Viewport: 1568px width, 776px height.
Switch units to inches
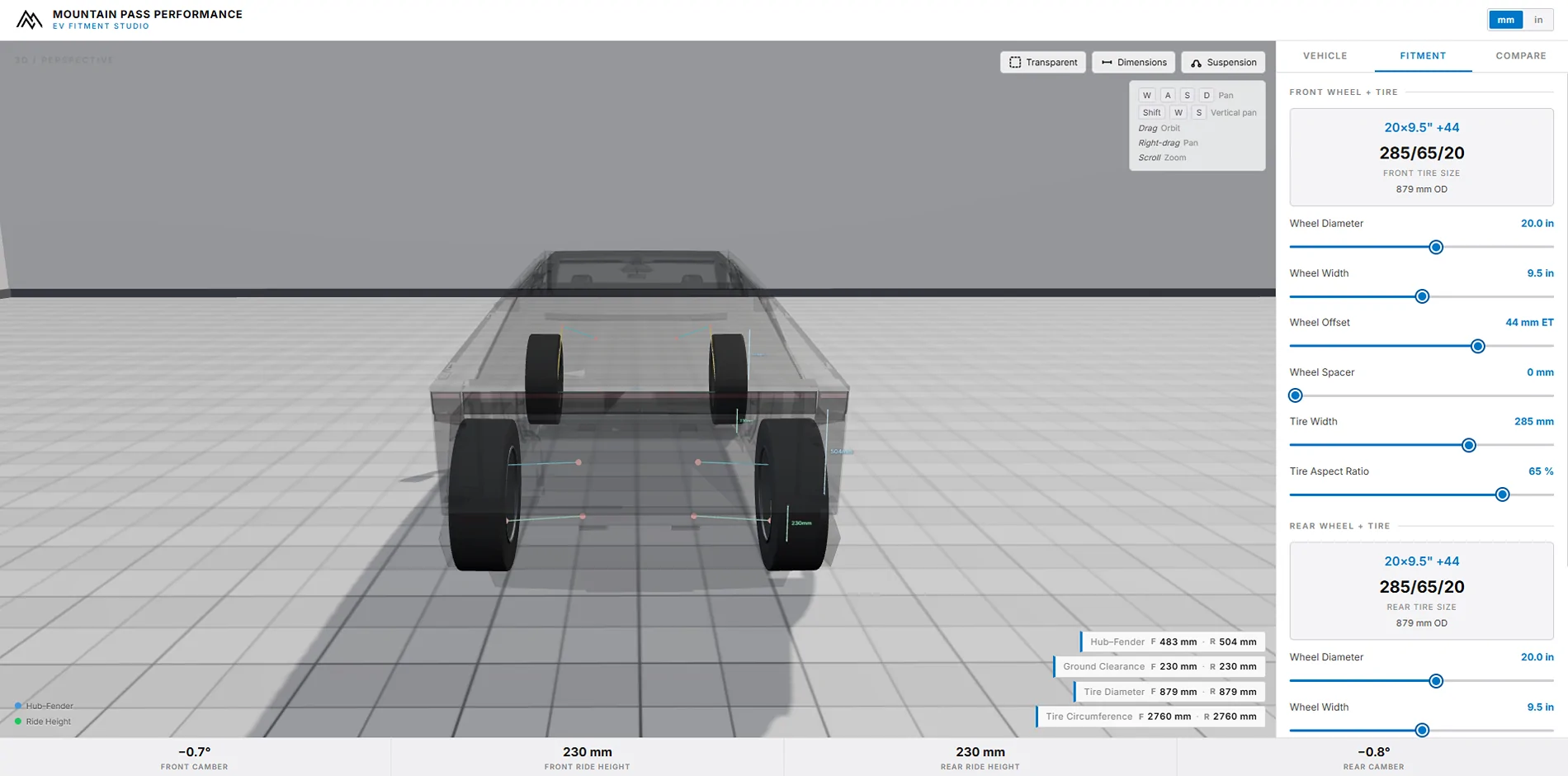point(1538,20)
